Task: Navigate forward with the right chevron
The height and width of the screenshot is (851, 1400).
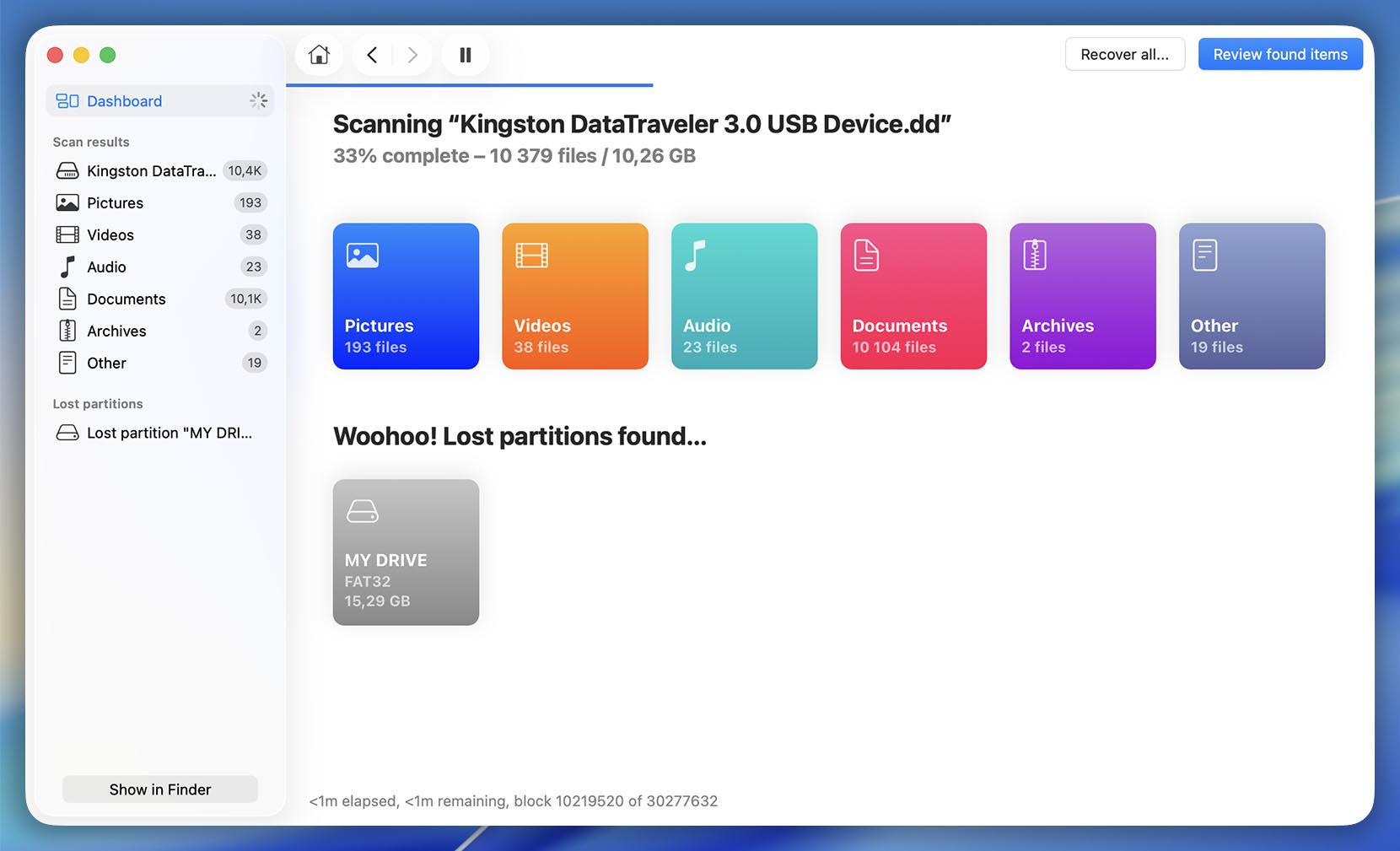Action: tap(412, 55)
